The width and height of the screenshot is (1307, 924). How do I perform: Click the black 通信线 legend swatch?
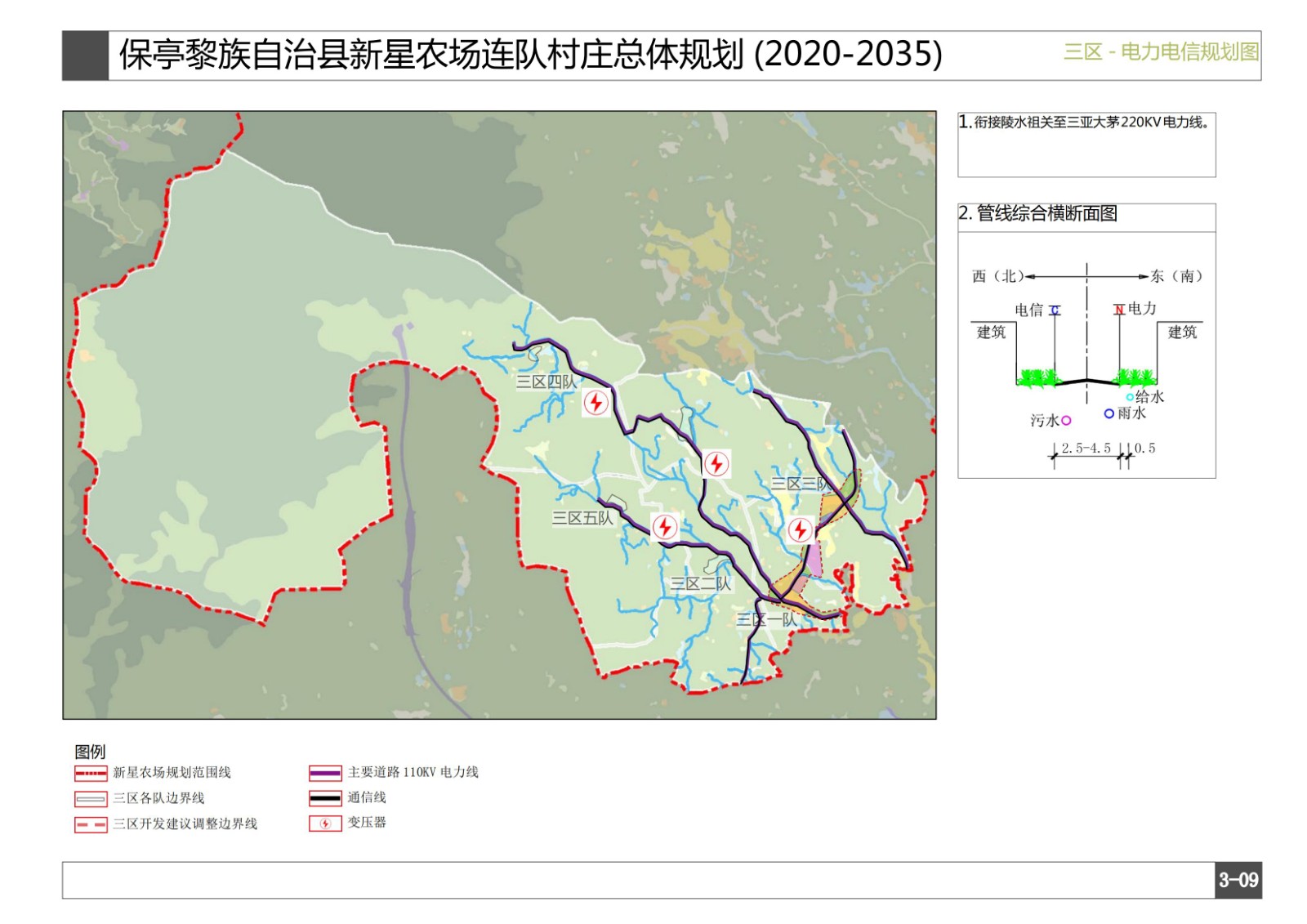pyautogui.click(x=325, y=798)
